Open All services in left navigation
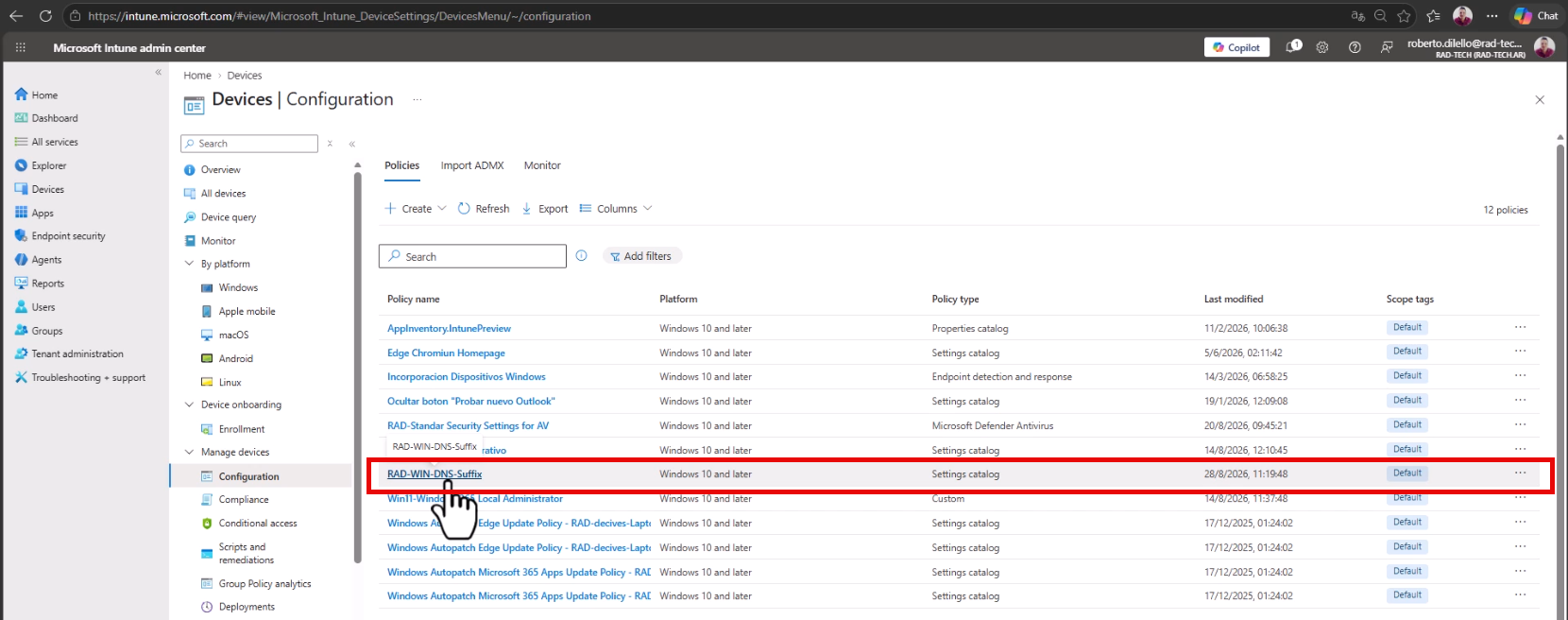This screenshot has width=1568, height=620. [x=46, y=142]
